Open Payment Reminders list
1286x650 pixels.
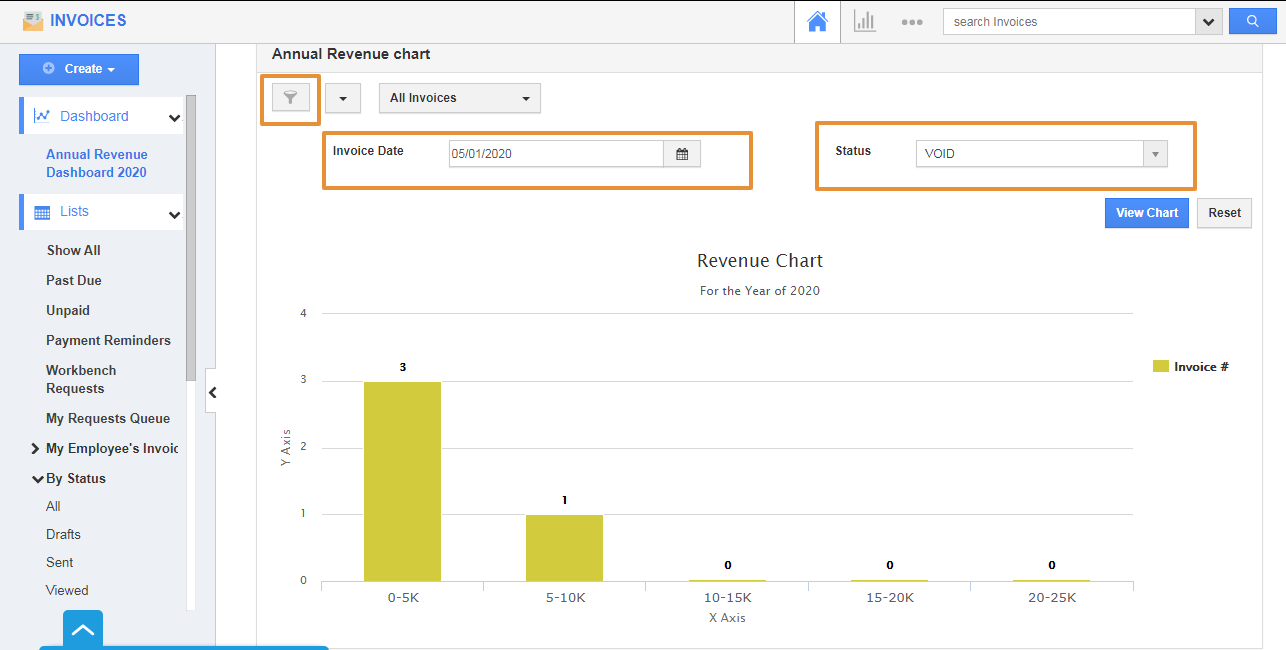[108, 340]
